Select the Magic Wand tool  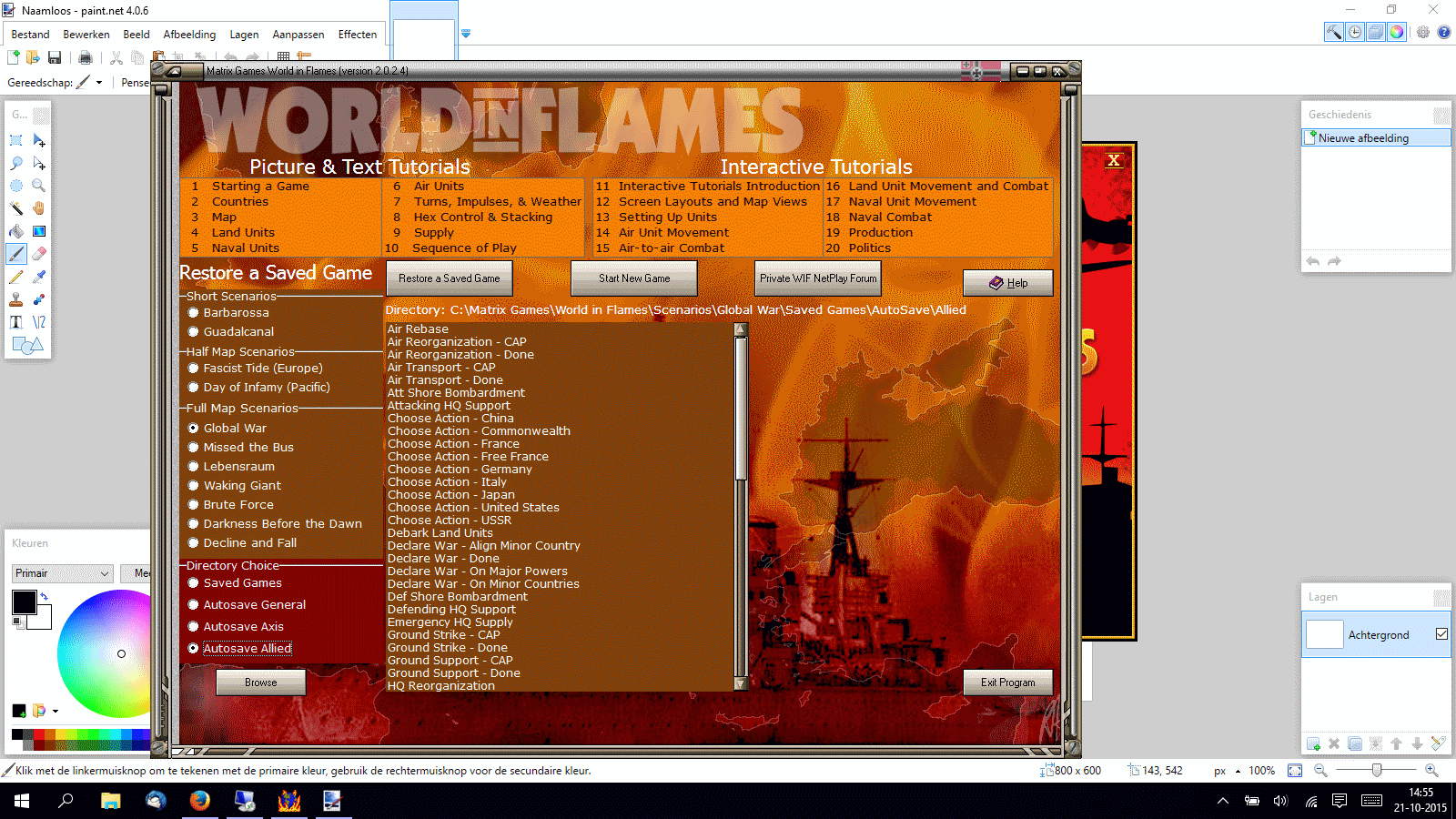(x=16, y=208)
